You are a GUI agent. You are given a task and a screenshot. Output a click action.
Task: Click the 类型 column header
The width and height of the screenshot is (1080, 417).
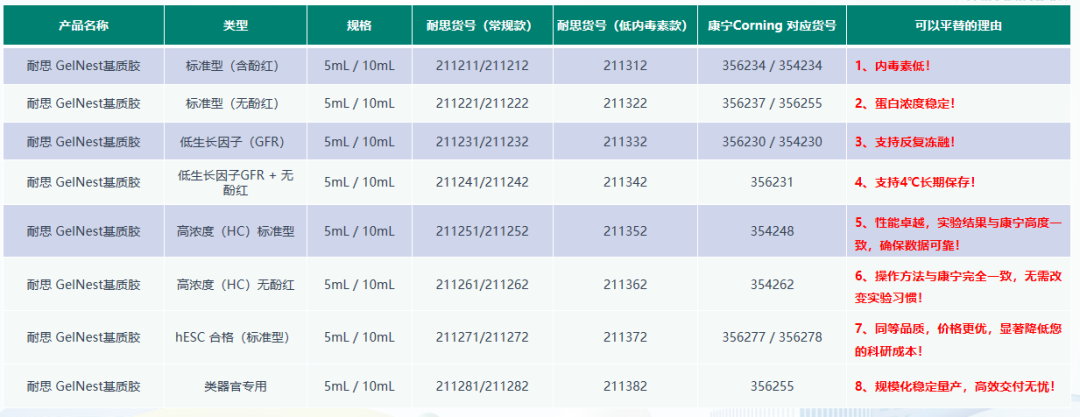tap(236, 26)
